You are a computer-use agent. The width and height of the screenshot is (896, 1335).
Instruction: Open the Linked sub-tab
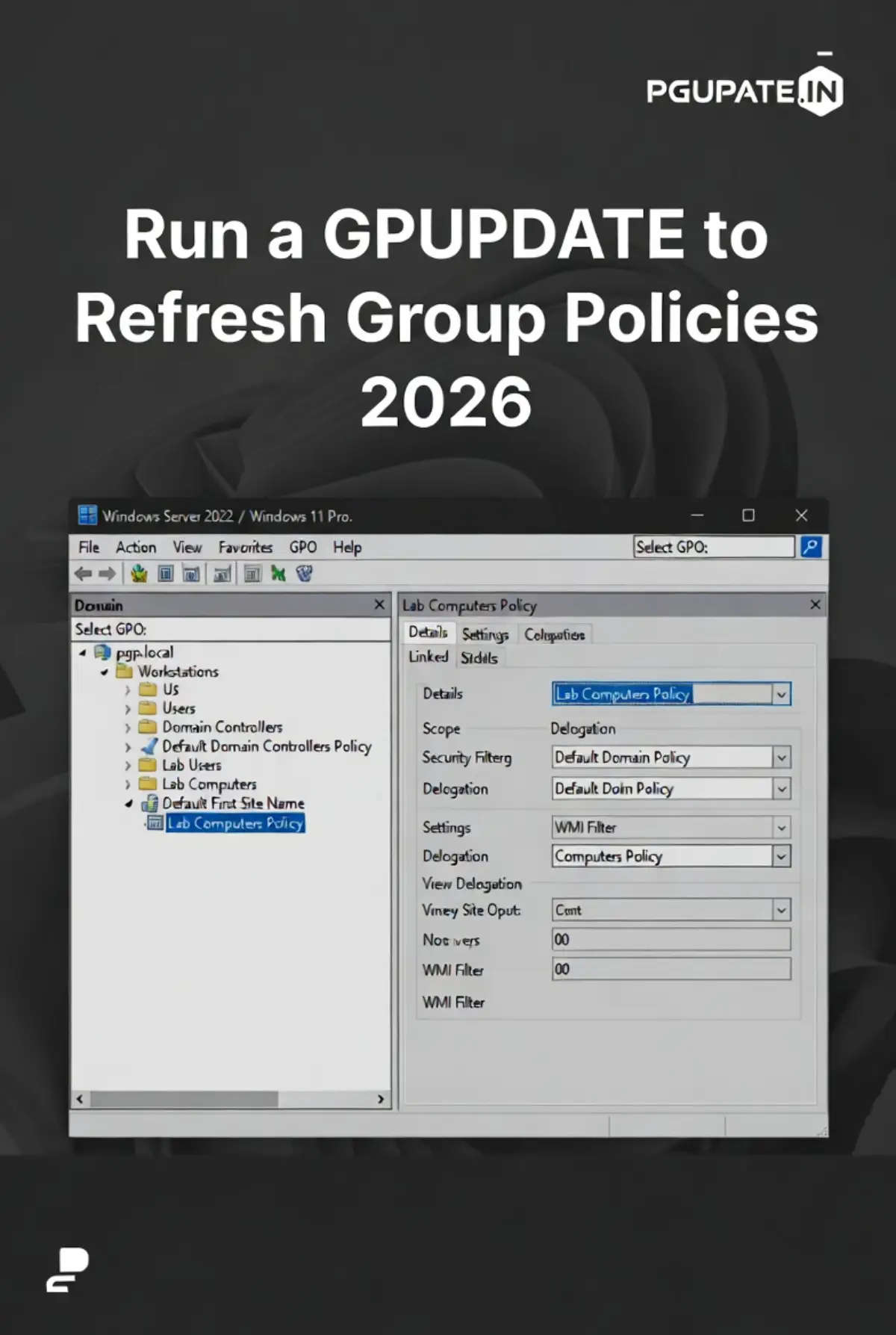tap(429, 657)
